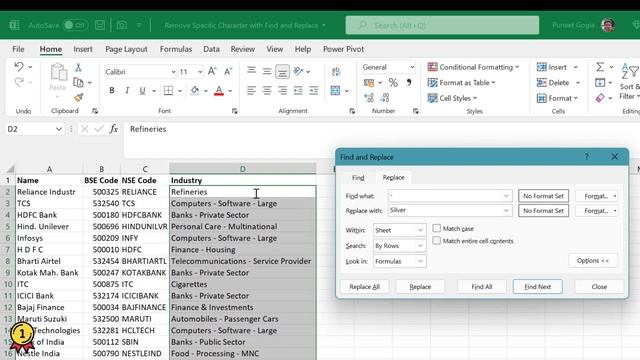Enable Match entire cell contents checkbox
The width and height of the screenshot is (640, 360).
click(x=437, y=240)
